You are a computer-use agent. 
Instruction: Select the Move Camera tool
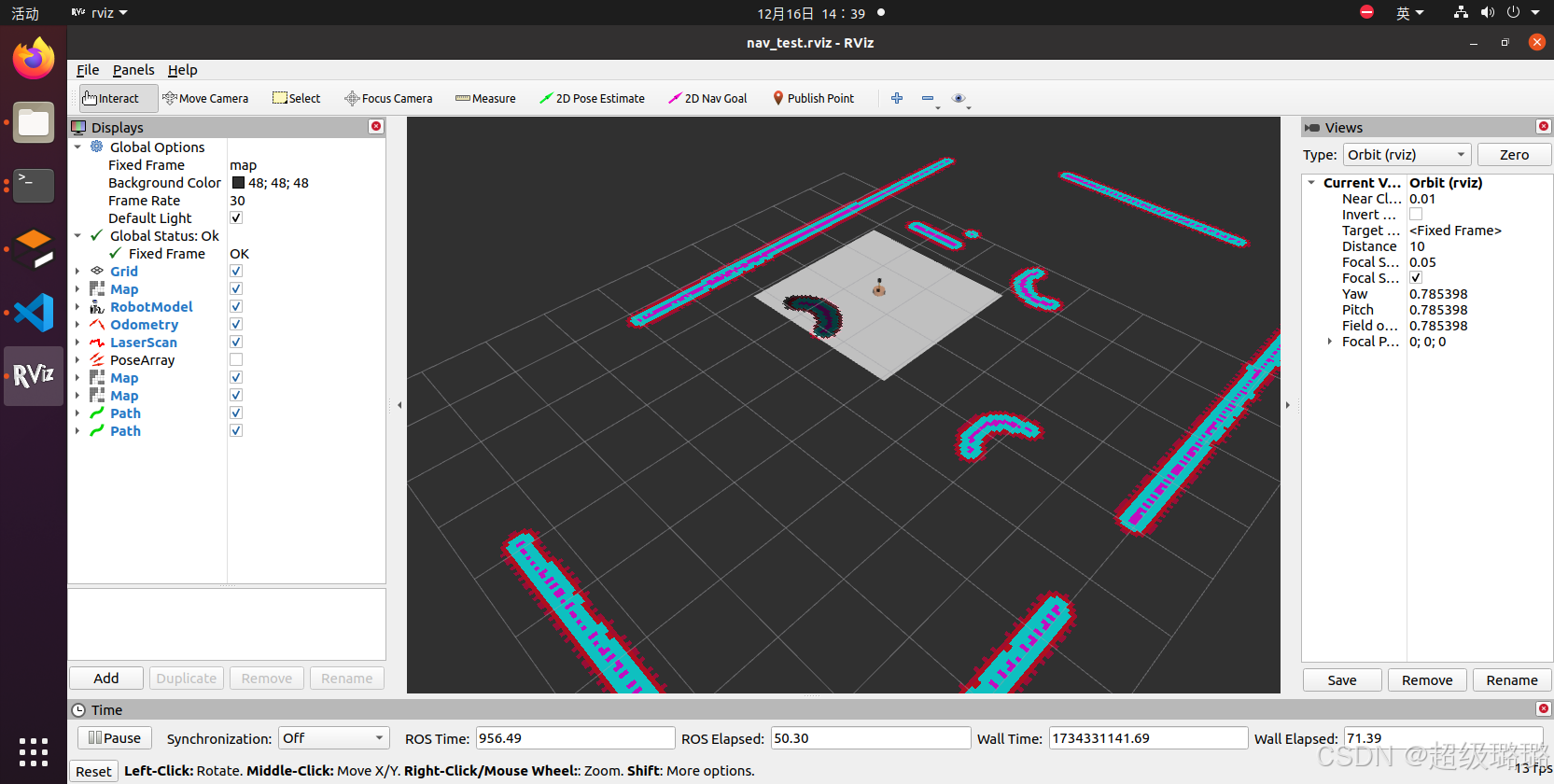(205, 98)
